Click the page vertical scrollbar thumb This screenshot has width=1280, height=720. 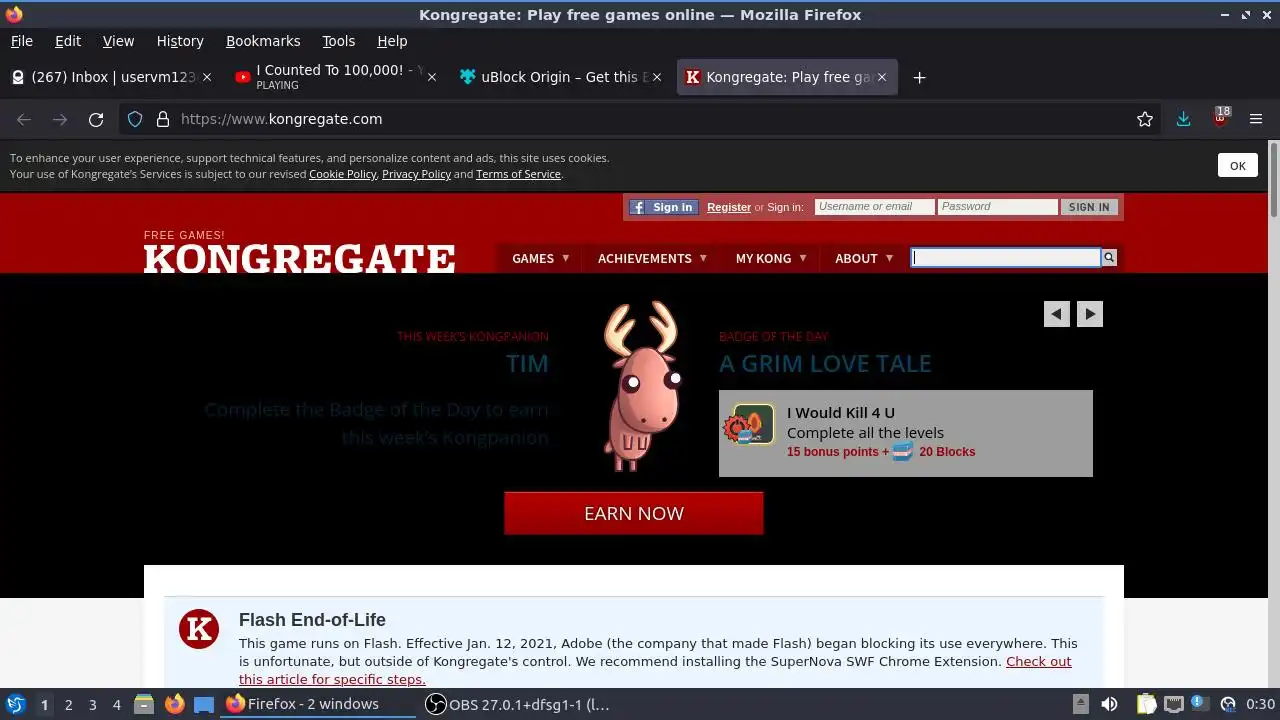point(1273,180)
